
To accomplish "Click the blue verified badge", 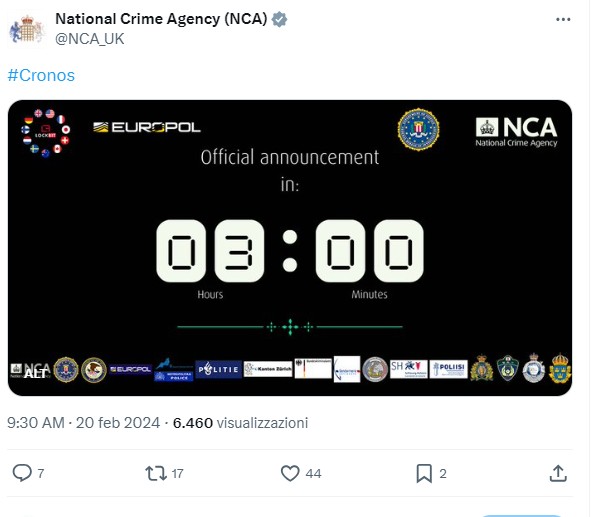I will click(x=282, y=19).
